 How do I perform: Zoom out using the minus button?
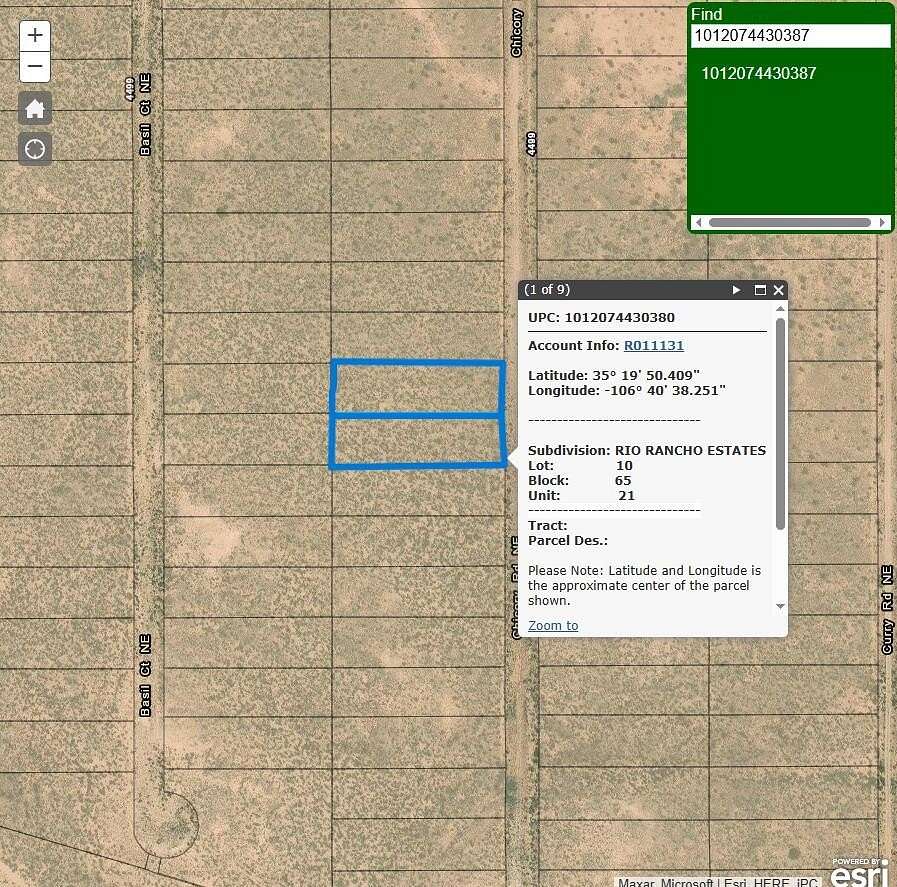pos(34,66)
